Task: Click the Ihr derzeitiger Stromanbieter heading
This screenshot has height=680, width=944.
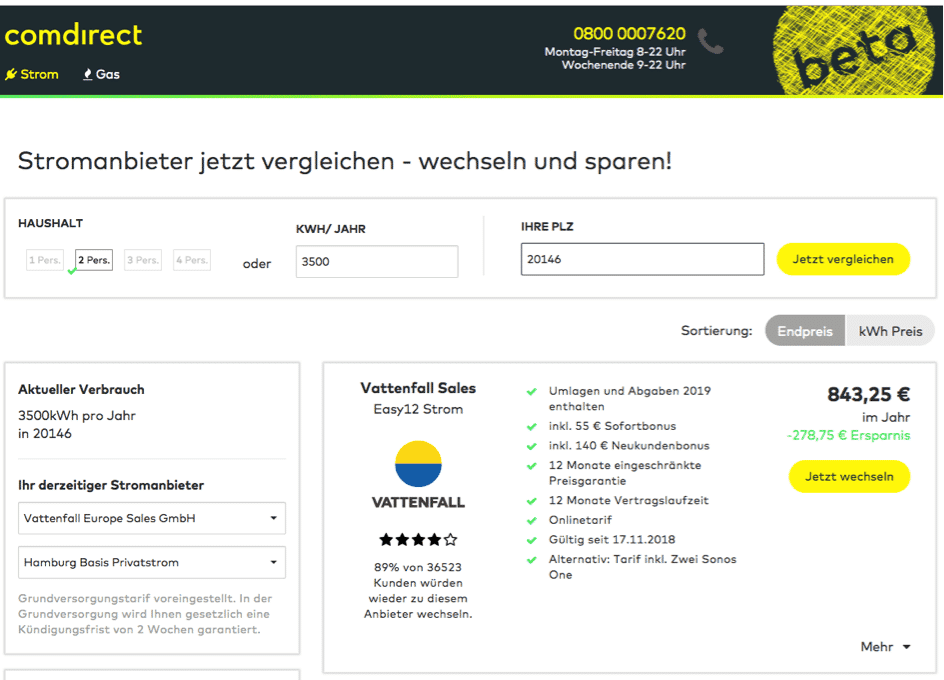Action: point(111,485)
